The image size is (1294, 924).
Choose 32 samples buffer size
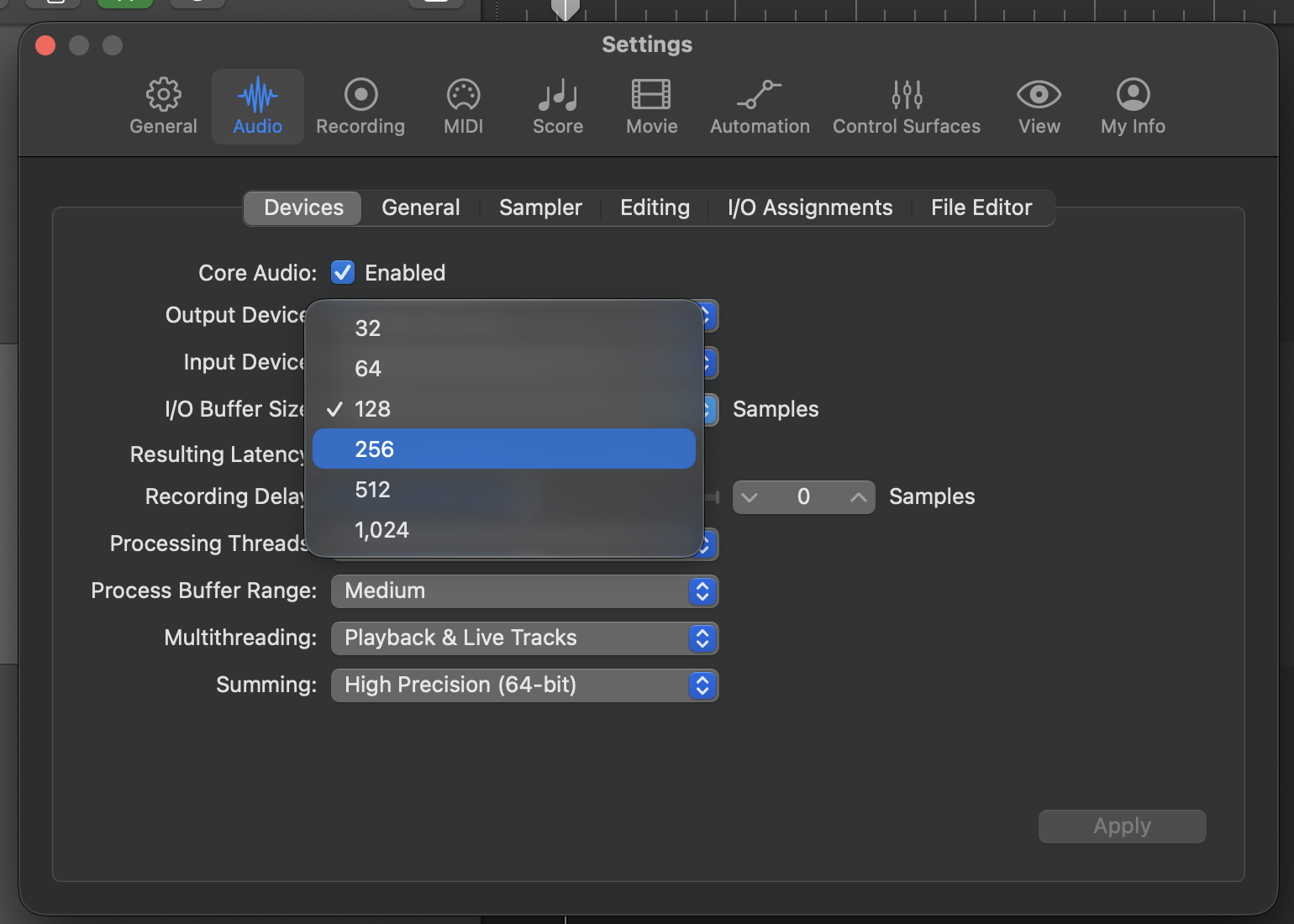[x=504, y=328]
